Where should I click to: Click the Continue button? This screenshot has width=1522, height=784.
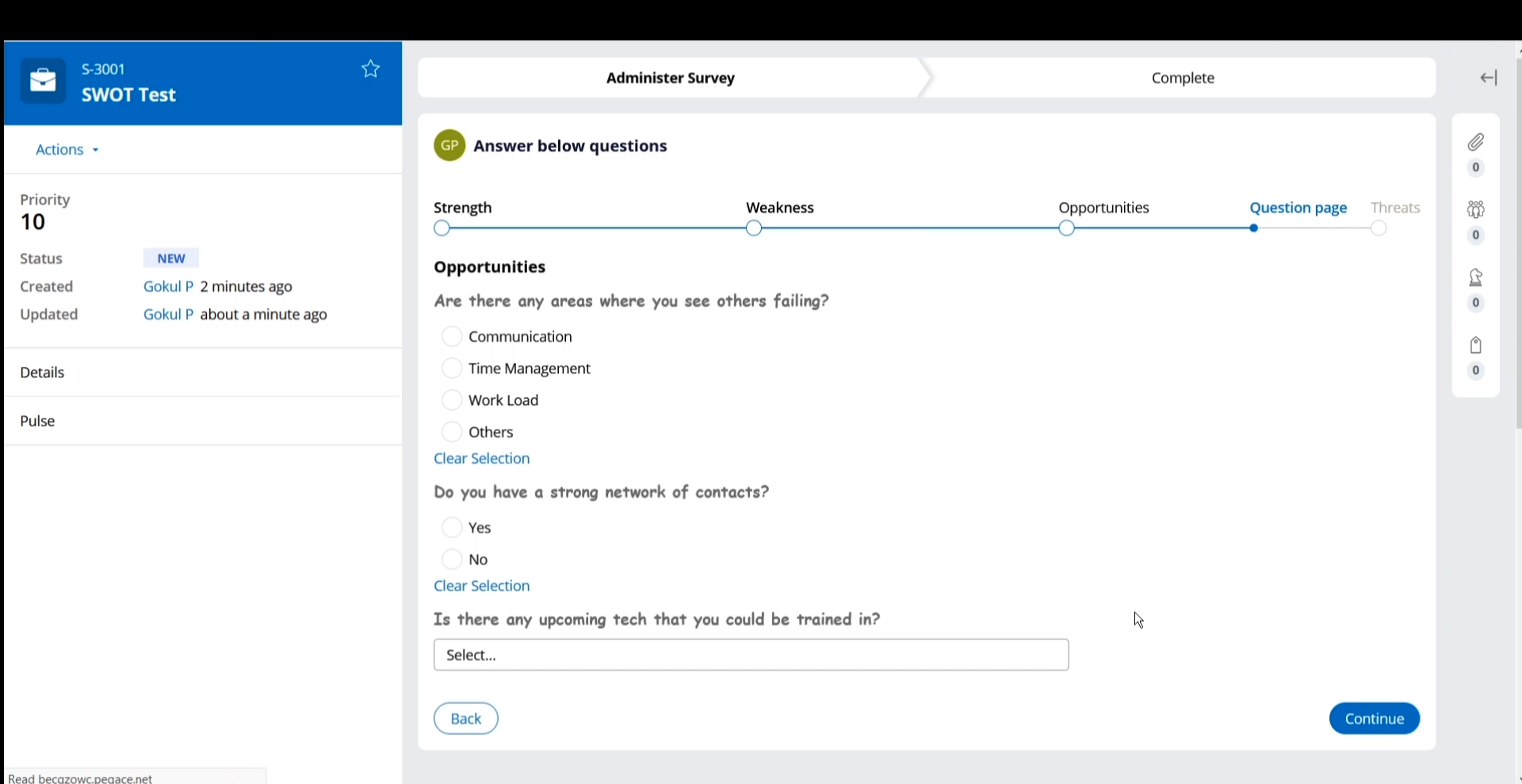point(1375,719)
